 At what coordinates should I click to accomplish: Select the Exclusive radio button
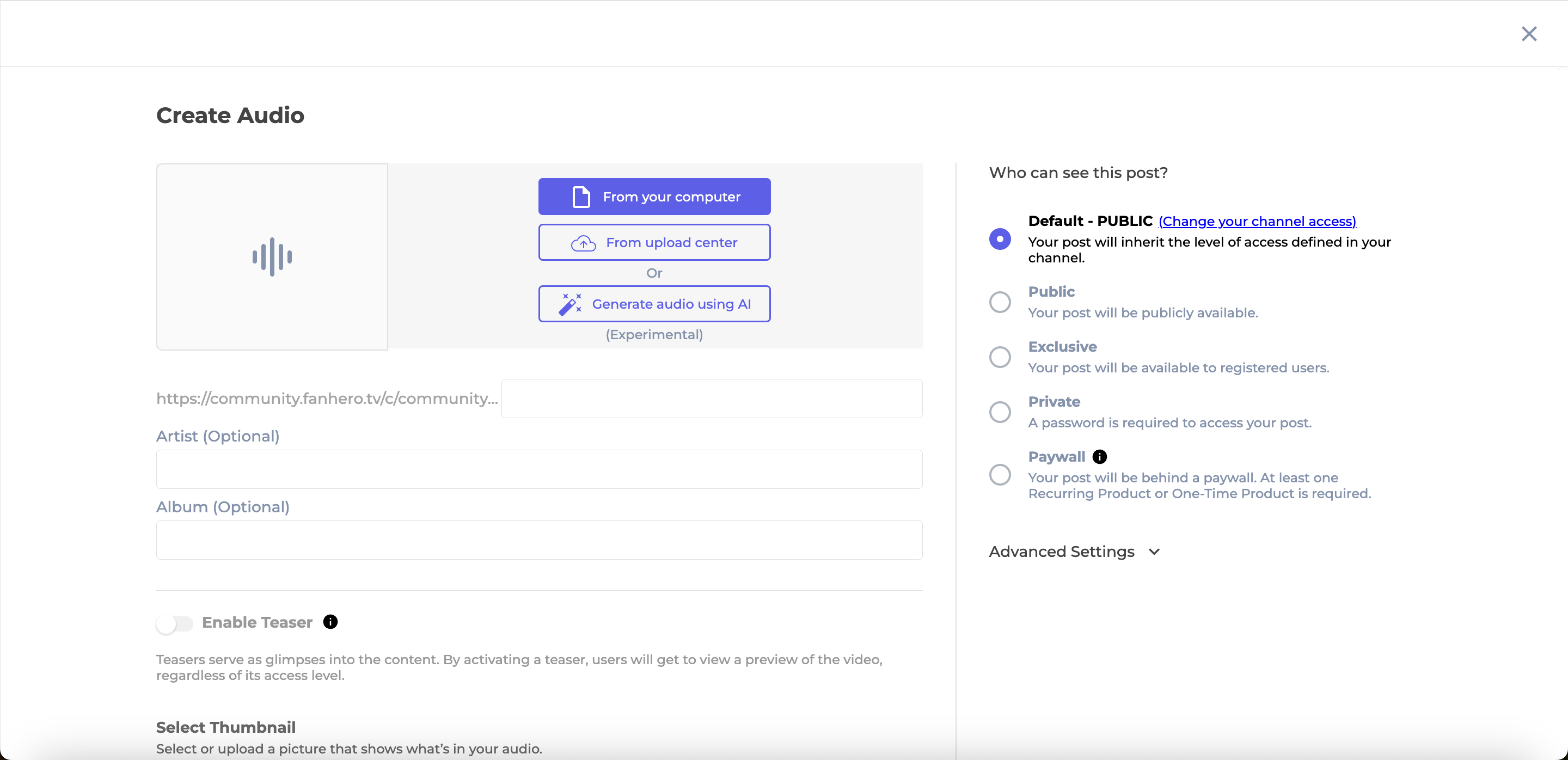1000,357
